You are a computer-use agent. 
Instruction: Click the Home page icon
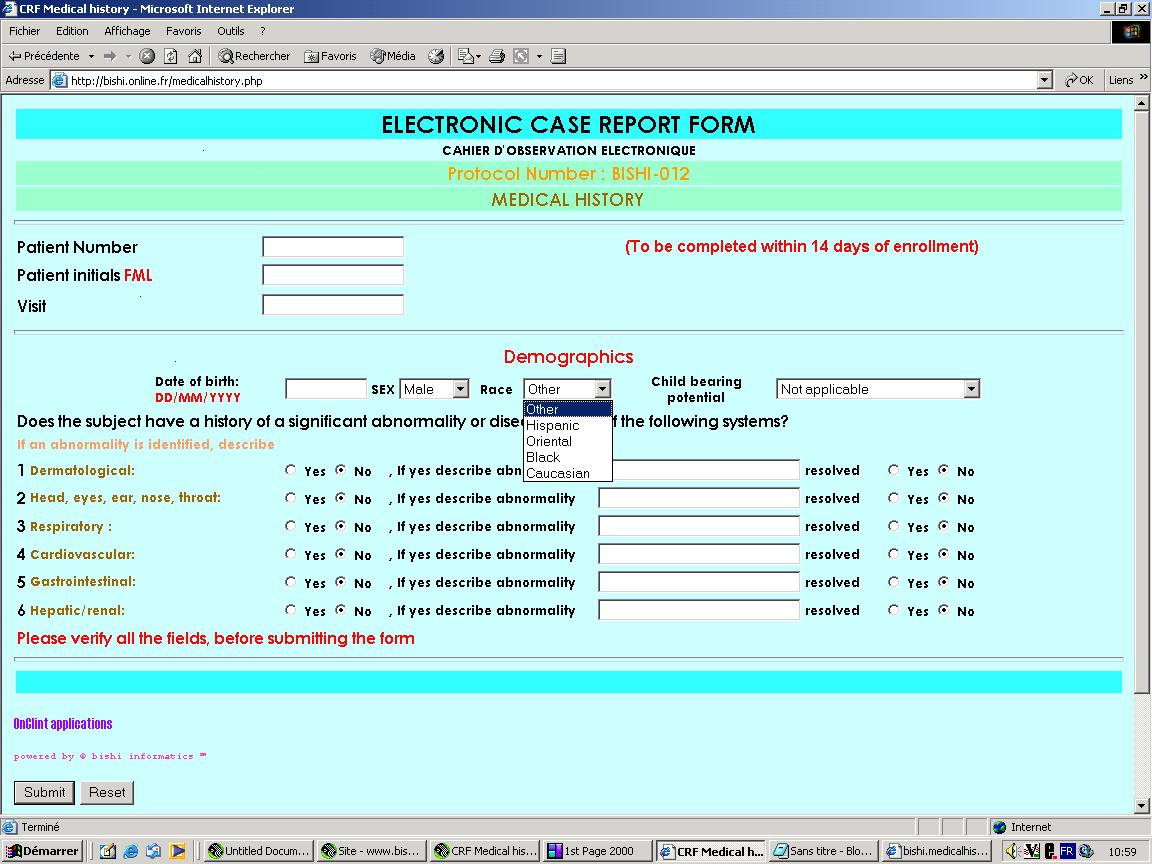coord(195,56)
